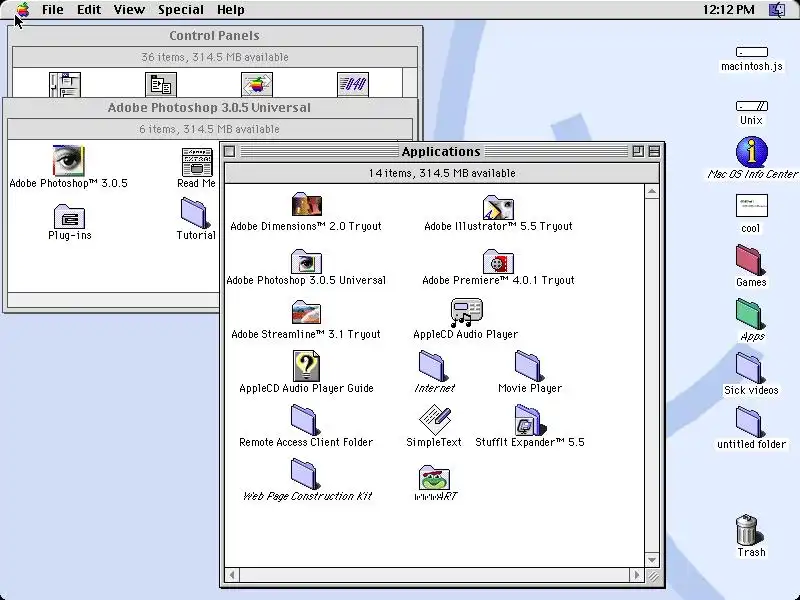Collapse Applications window with windowshade box
800x600 pixels.
[654, 151]
